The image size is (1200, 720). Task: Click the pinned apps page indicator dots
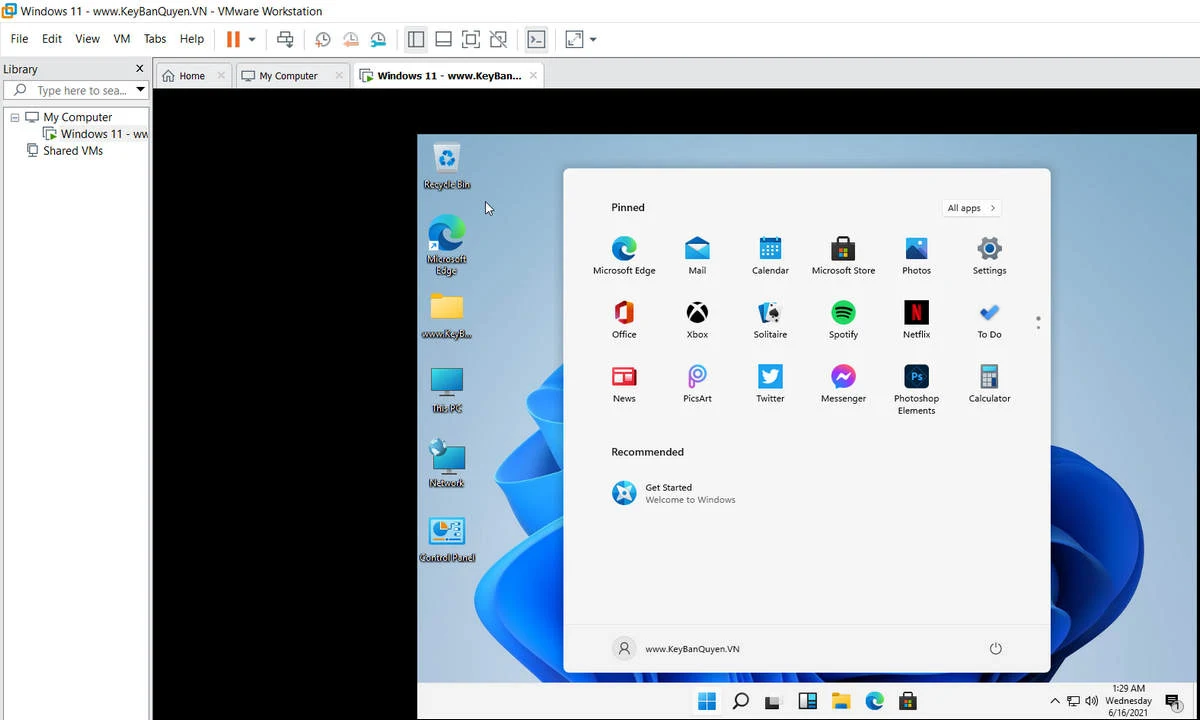click(x=1038, y=323)
